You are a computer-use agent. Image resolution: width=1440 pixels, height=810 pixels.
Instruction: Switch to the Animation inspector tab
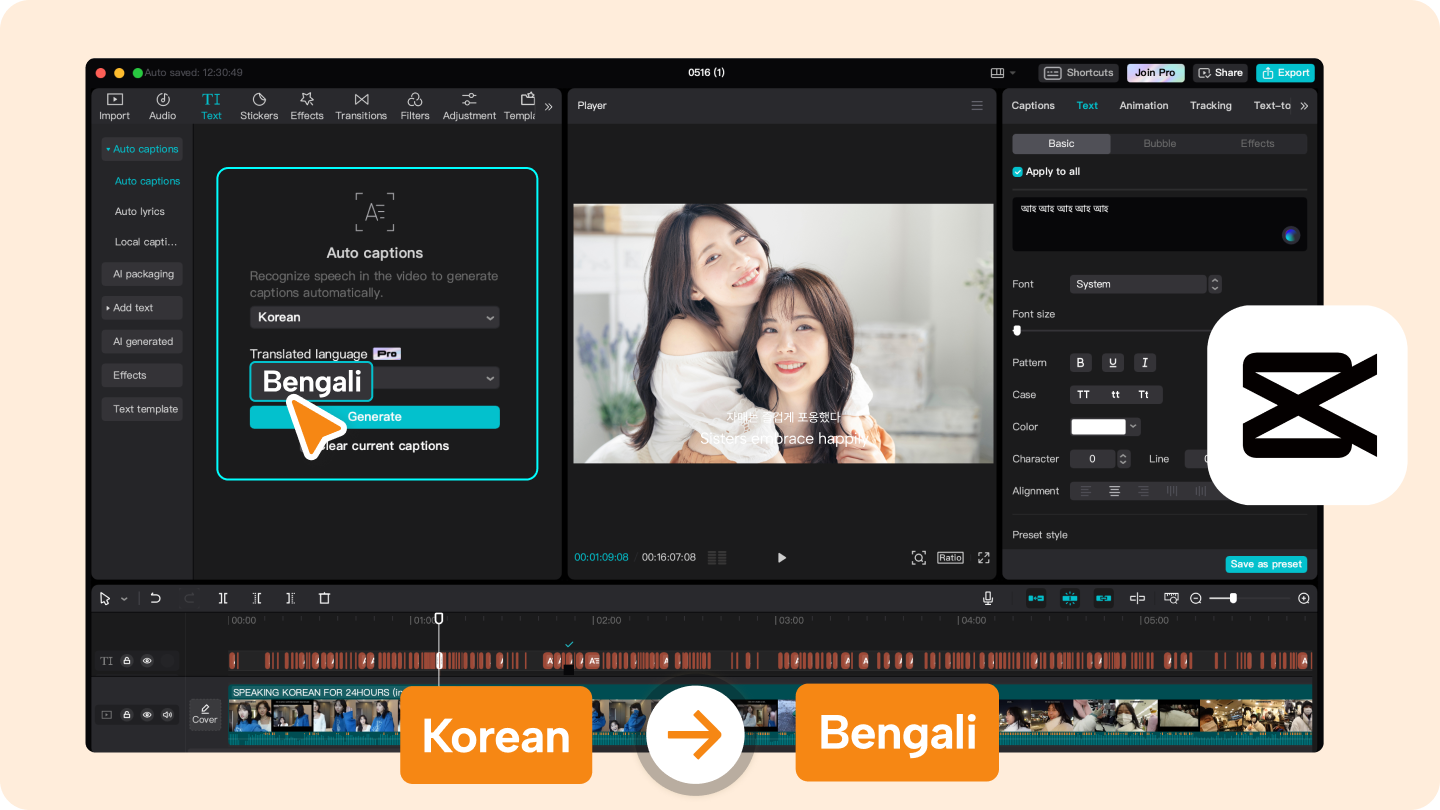click(1144, 105)
